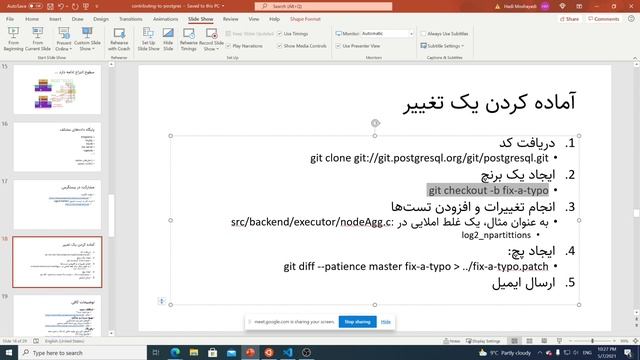Click Hide Slide button
Viewport: 640px width, 360px height.
pos(168,39)
